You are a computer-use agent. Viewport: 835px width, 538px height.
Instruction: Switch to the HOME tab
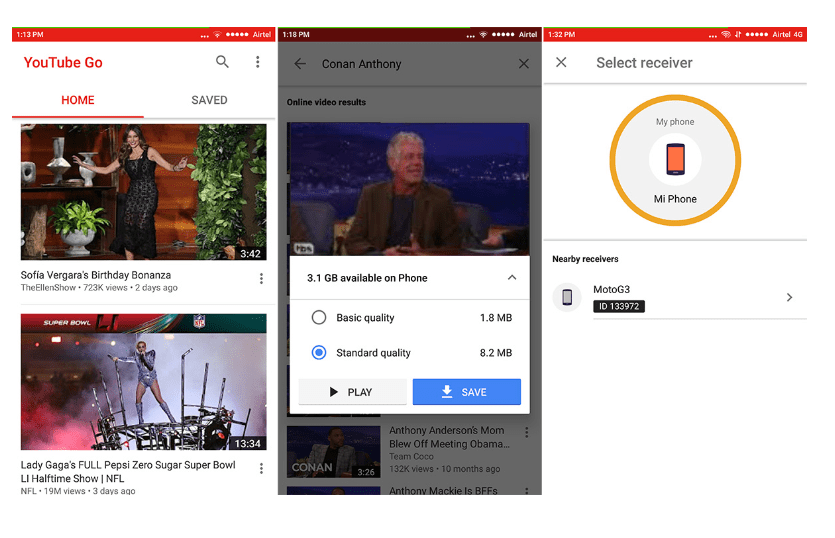coord(78,100)
